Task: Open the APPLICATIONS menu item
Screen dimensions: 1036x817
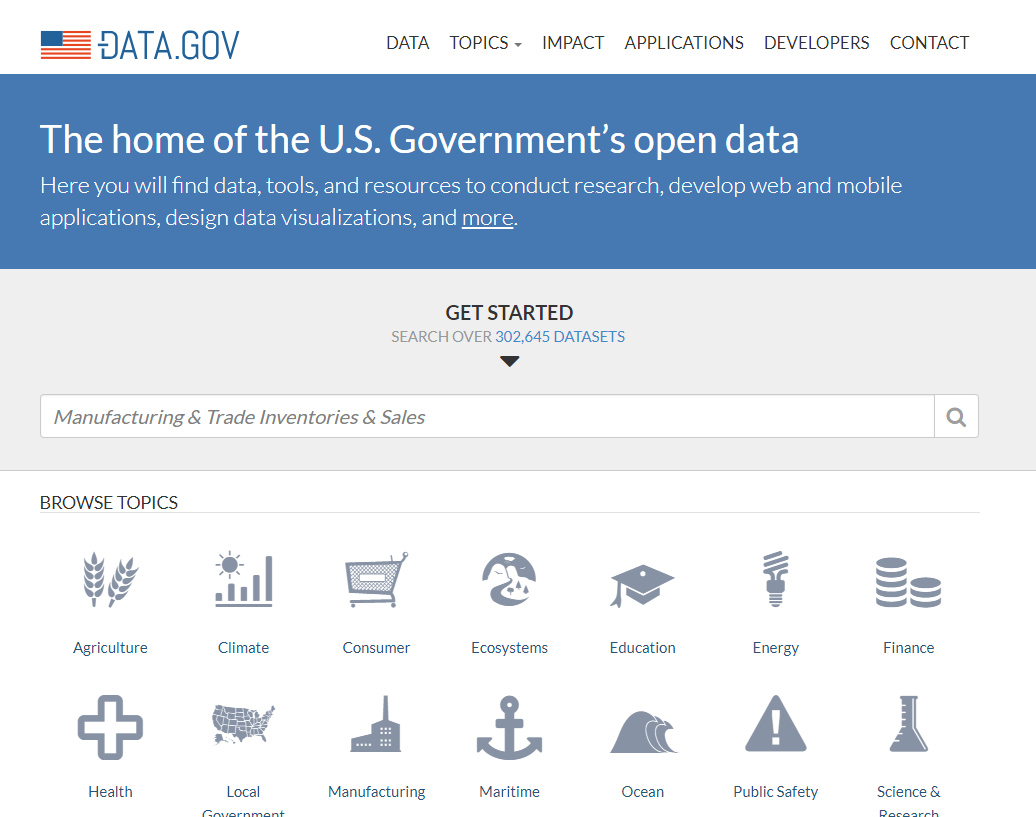Action: pos(684,43)
